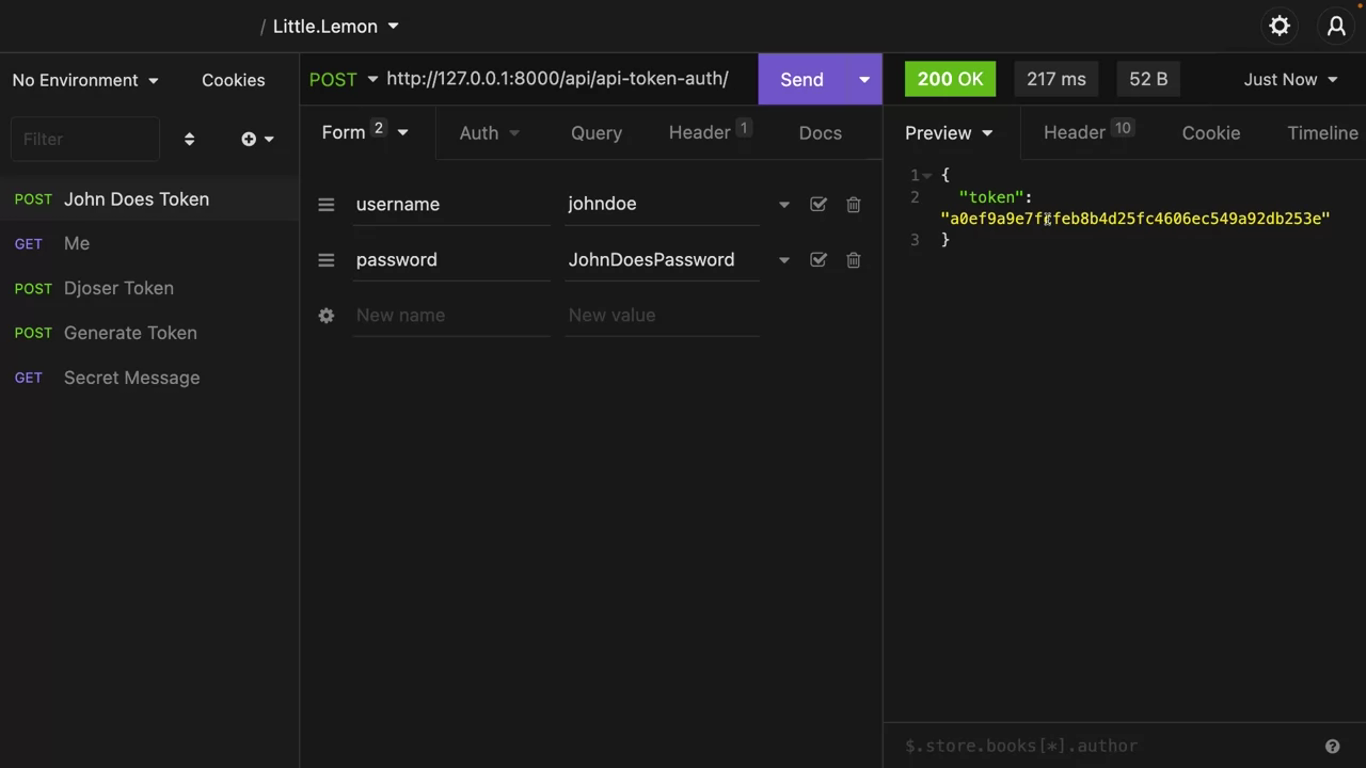This screenshot has width=1366, height=768.
Task: Disable the username field checkbox
Action: [x=818, y=204]
